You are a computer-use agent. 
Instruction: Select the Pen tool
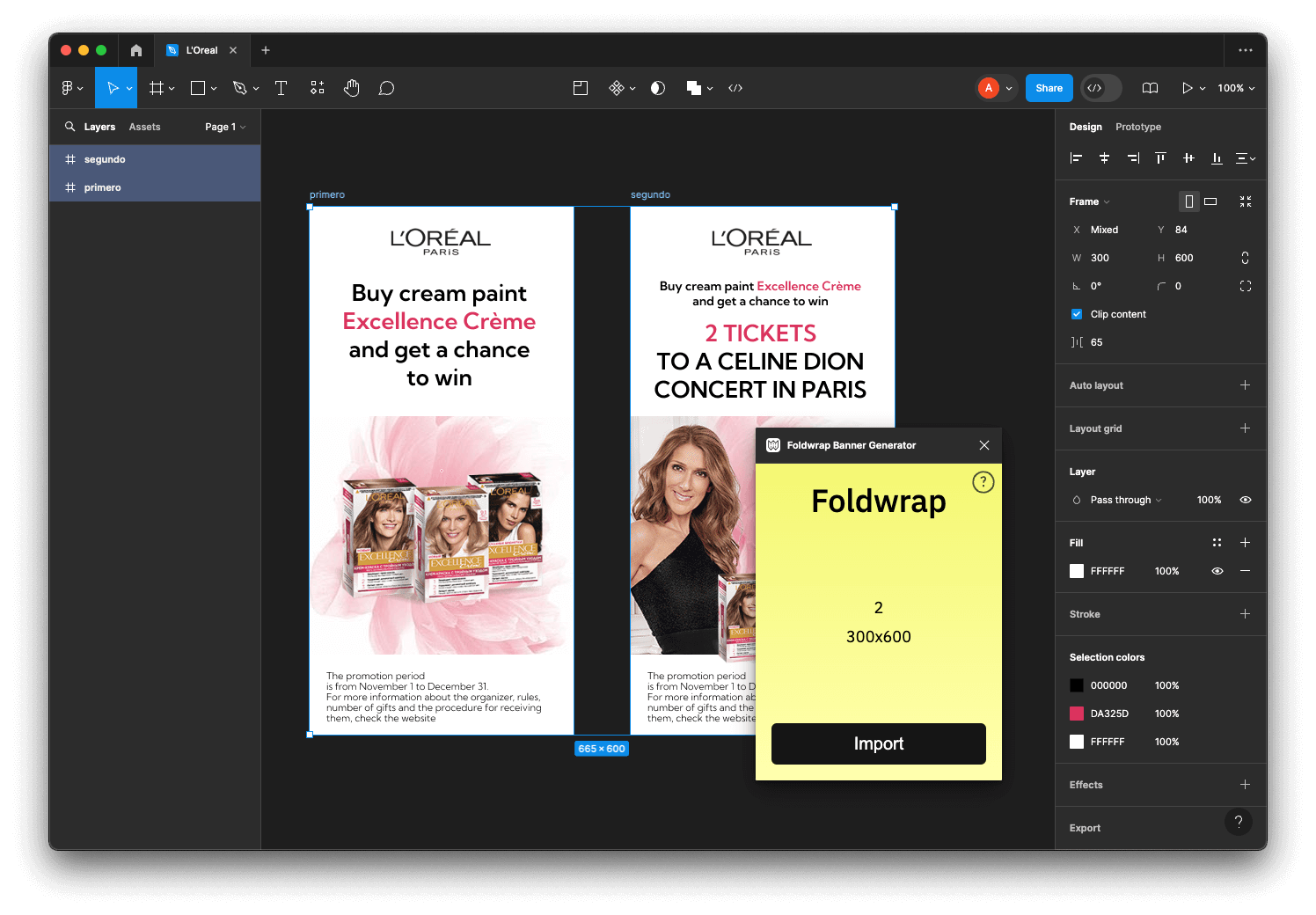coord(239,88)
